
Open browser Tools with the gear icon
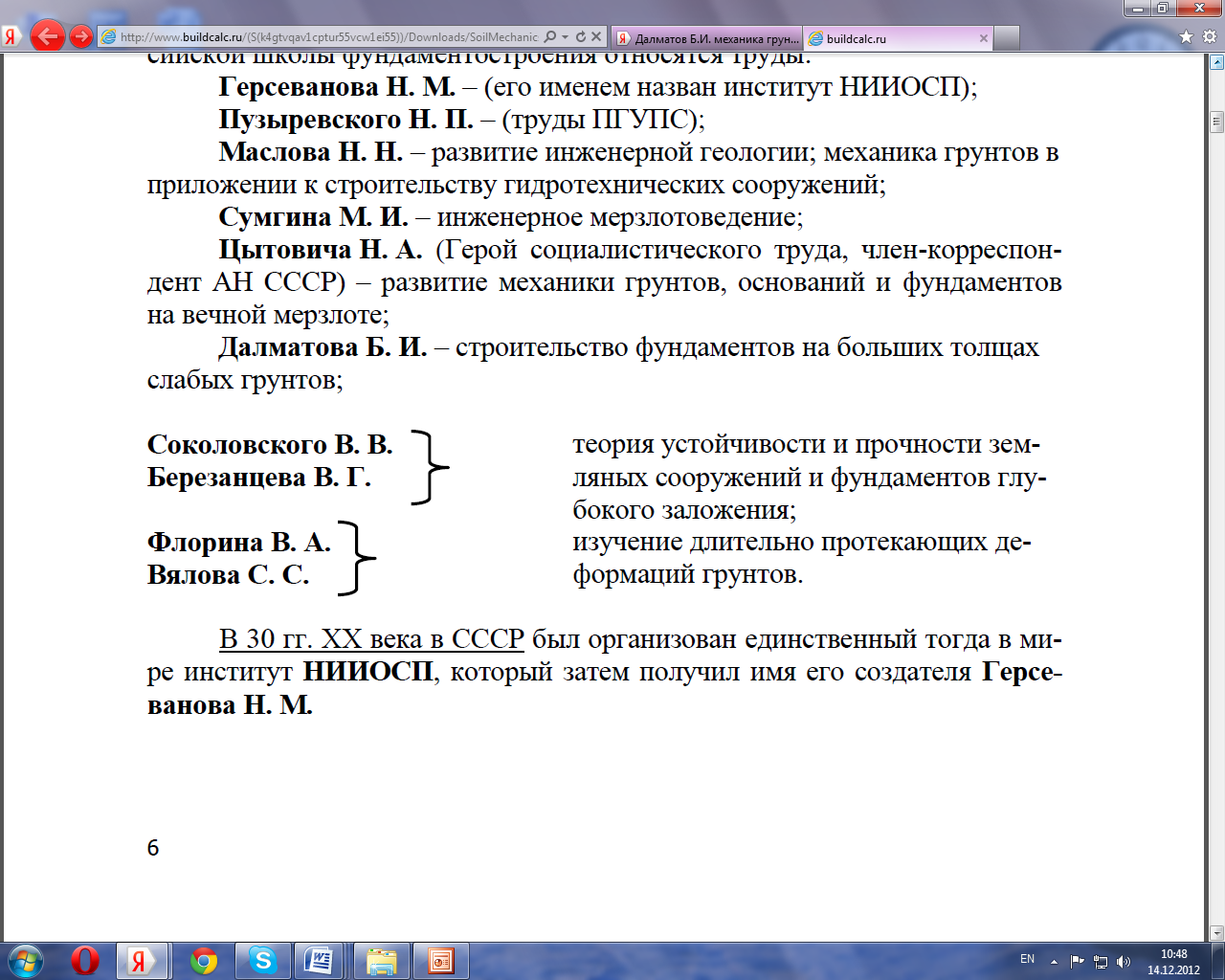[x=1209, y=37]
